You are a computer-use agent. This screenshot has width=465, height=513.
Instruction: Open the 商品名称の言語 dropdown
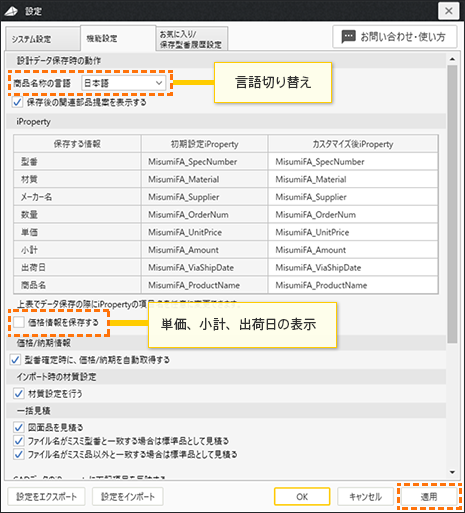click(124, 83)
